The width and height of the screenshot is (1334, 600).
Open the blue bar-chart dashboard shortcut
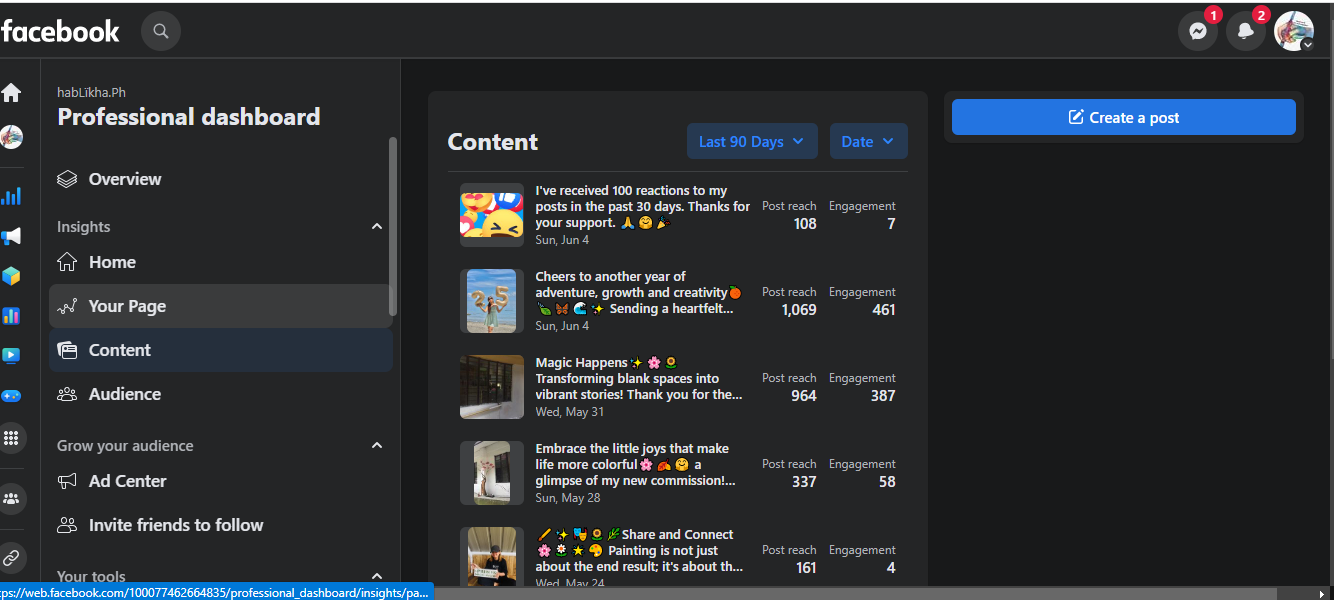tap(11, 196)
